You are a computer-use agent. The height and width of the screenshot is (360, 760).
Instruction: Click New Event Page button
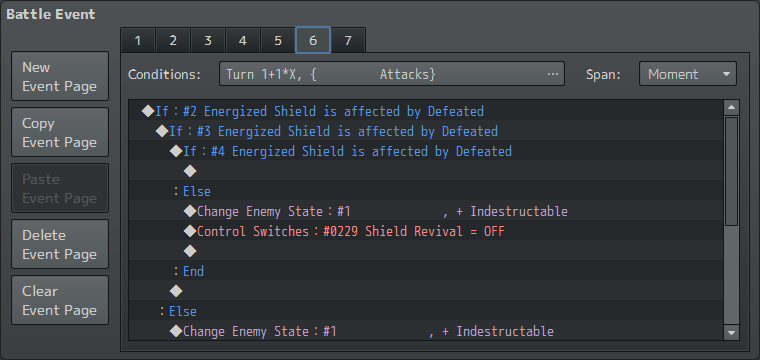point(60,76)
